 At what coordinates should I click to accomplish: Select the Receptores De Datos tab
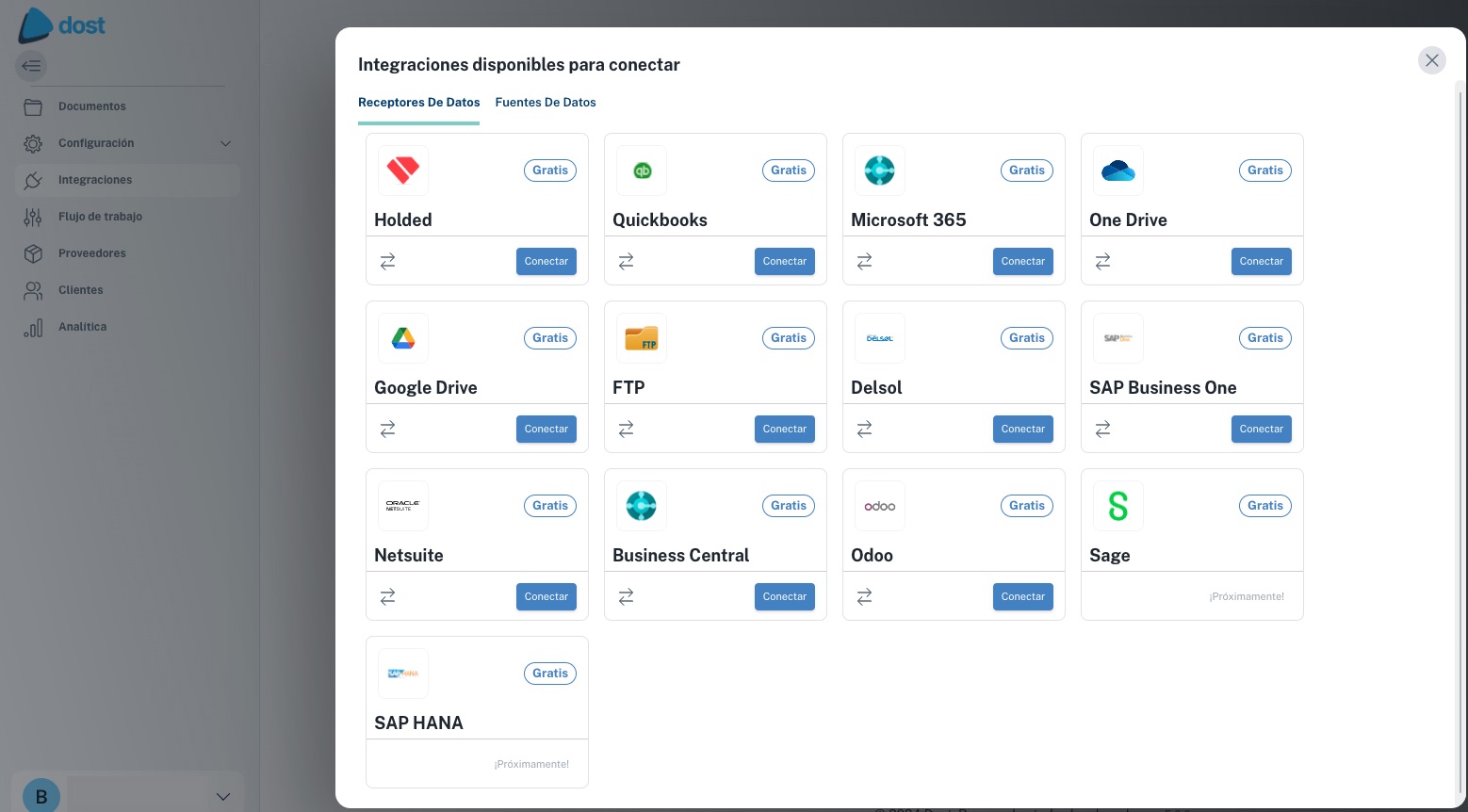point(418,103)
